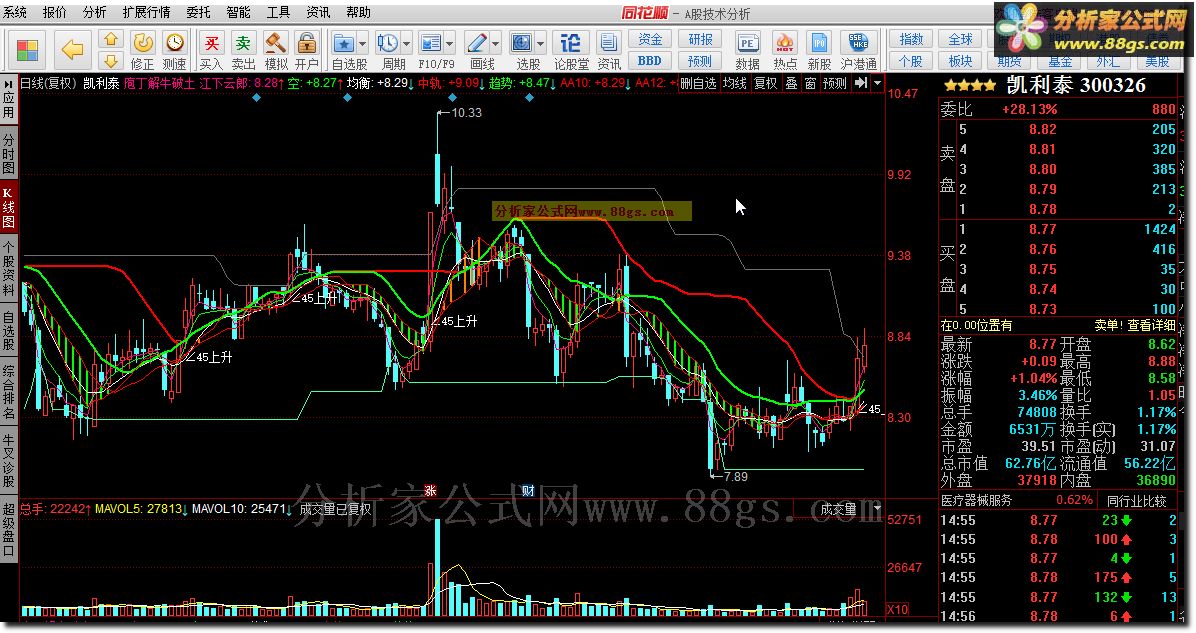The image size is (1196, 633).
Task: Open the 资讯 news document icon
Action: [x=609, y=43]
